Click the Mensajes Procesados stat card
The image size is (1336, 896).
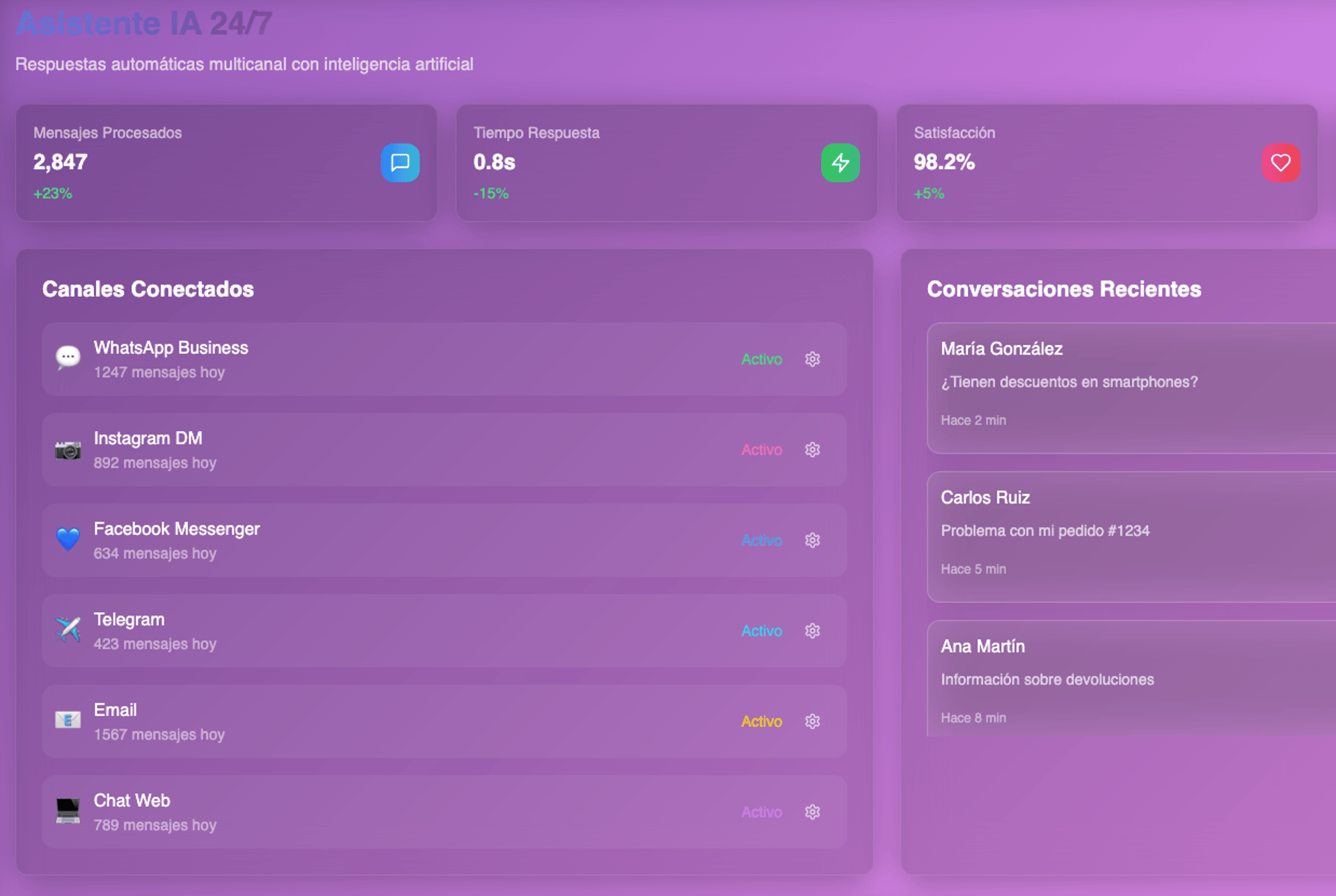pyautogui.click(x=209, y=163)
